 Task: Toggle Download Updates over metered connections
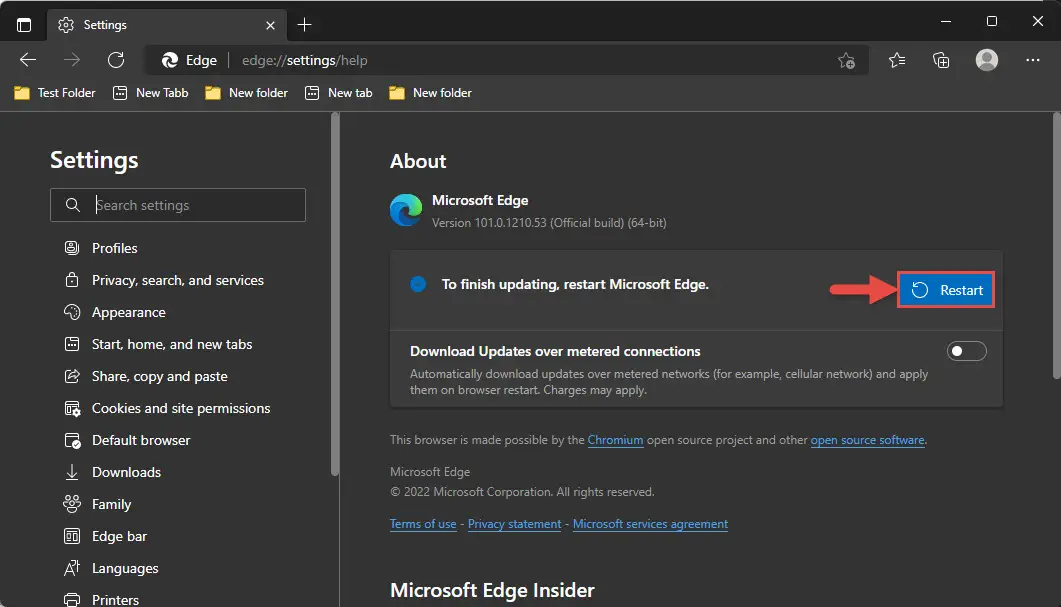tap(966, 351)
